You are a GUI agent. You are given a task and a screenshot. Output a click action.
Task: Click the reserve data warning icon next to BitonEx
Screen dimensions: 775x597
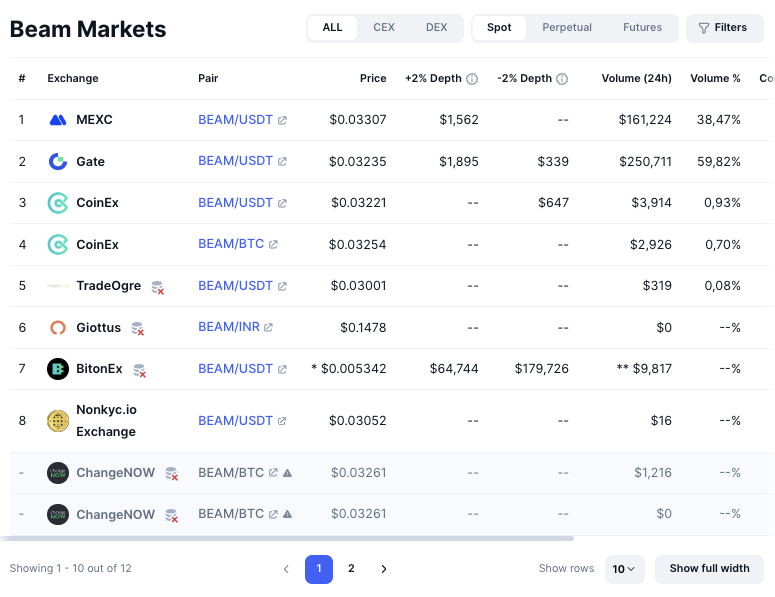pos(140,370)
